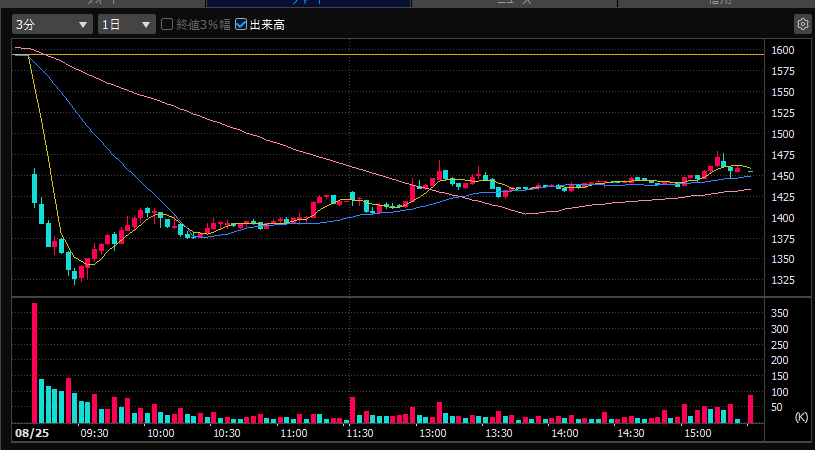Image resolution: width=815 pixels, height=450 pixels.
Task: Click the lowest candlestick near 1325
Action: point(75,276)
